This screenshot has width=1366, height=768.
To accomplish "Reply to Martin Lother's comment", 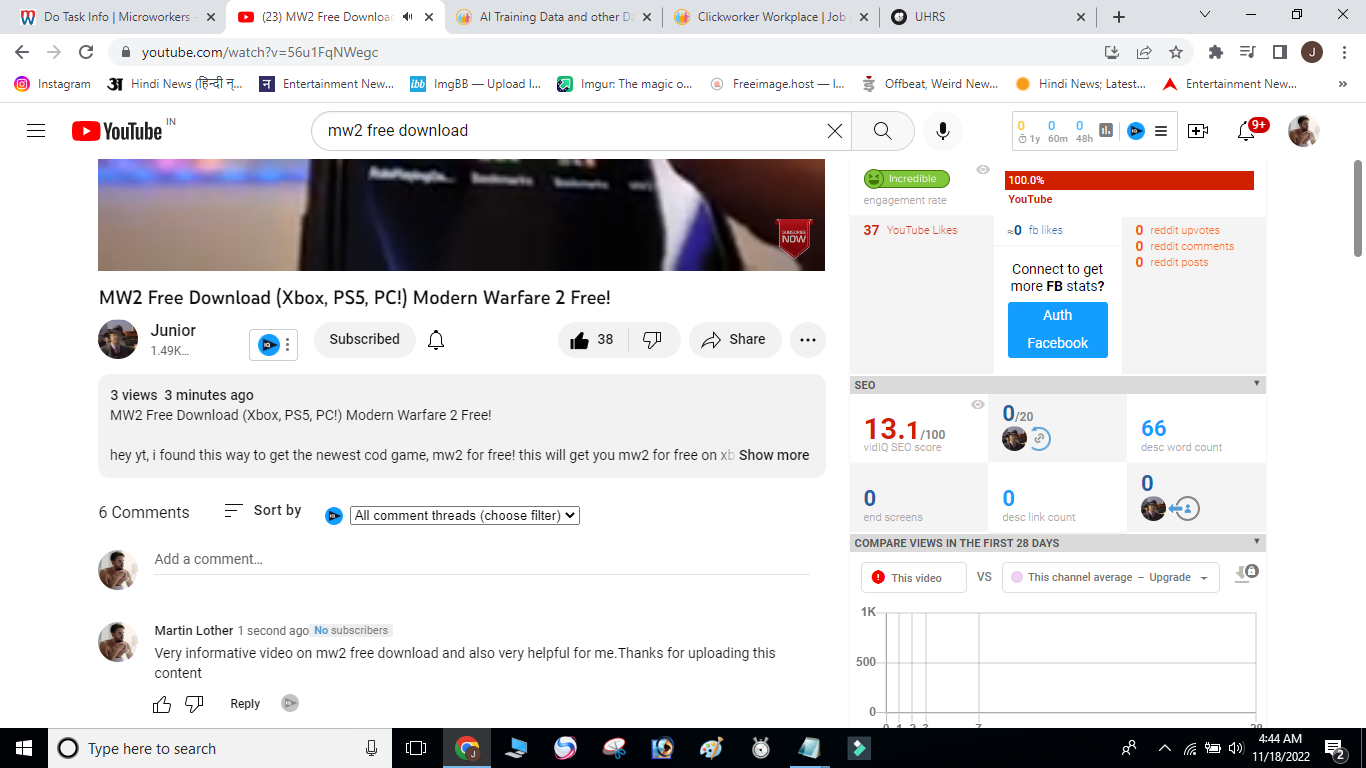I will (245, 704).
